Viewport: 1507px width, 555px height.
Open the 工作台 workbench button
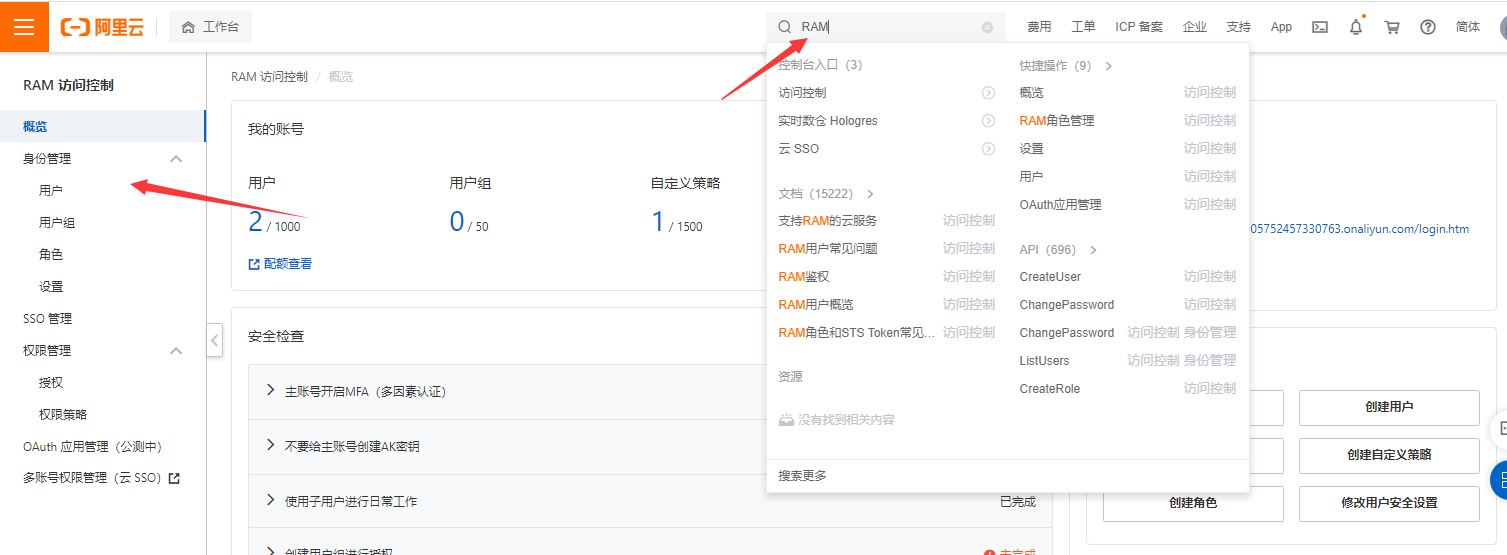pos(210,27)
